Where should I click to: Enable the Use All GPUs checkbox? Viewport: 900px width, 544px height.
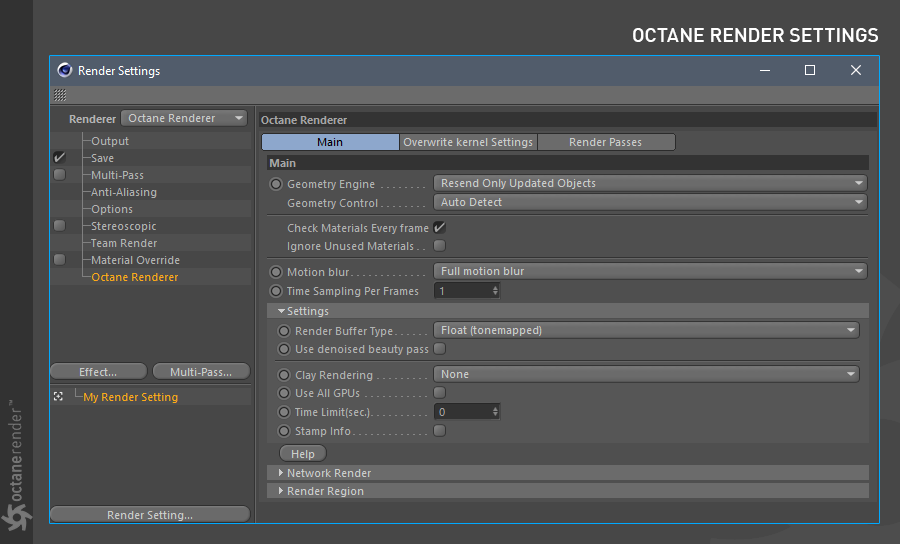point(440,393)
